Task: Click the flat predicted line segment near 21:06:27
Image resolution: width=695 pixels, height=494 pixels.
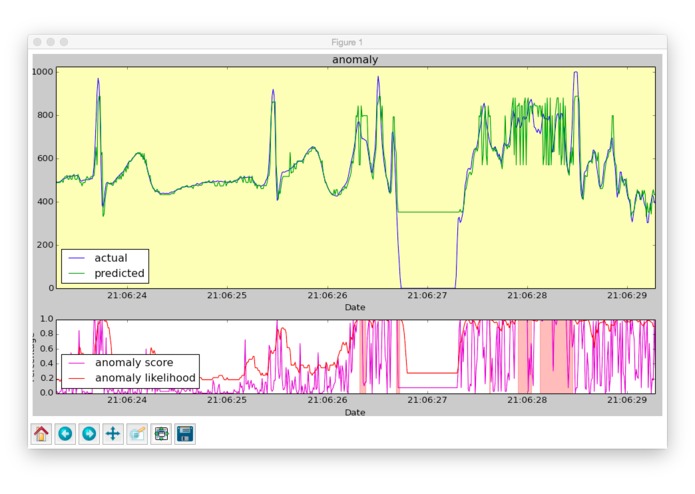Action: [x=428, y=212]
